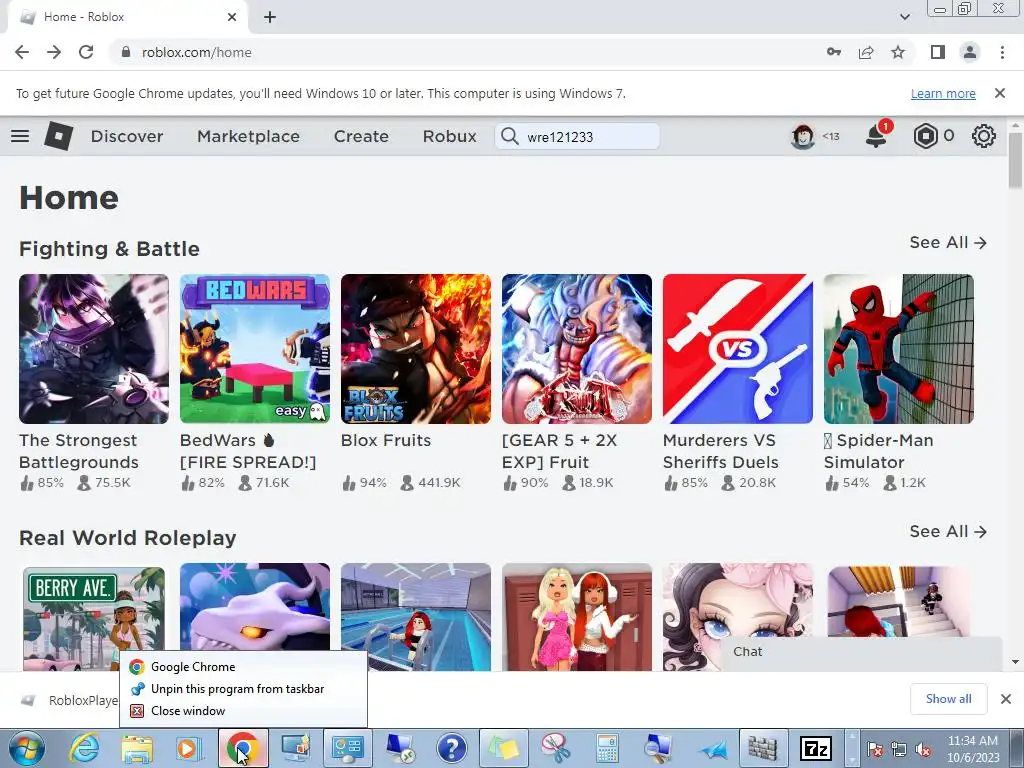
Task: Open 7-Zip from the taskbar
Action: point(816,748)
